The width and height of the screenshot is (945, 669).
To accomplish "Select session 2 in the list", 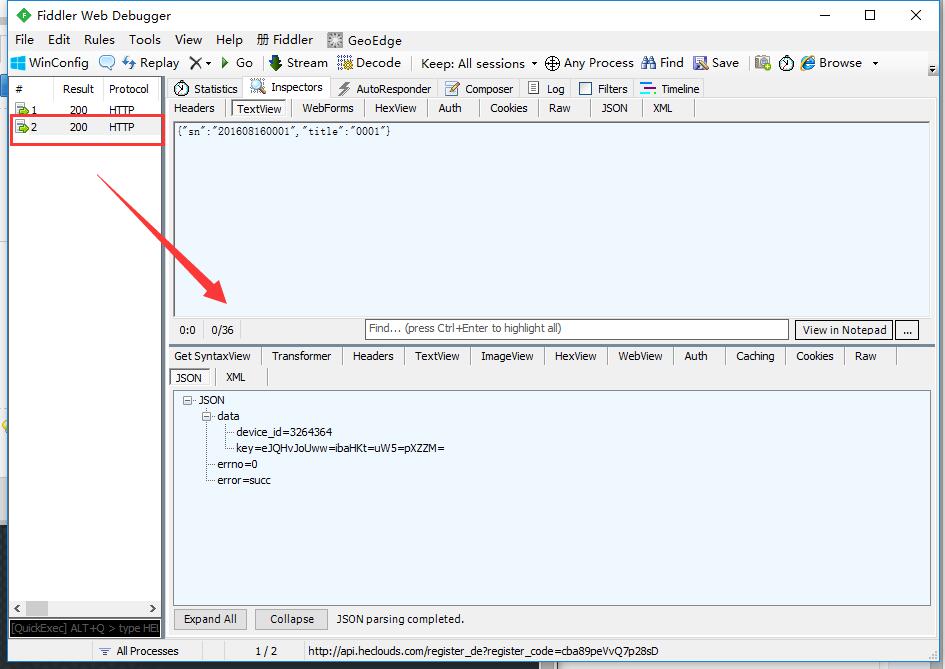I will tap(86, 127).
